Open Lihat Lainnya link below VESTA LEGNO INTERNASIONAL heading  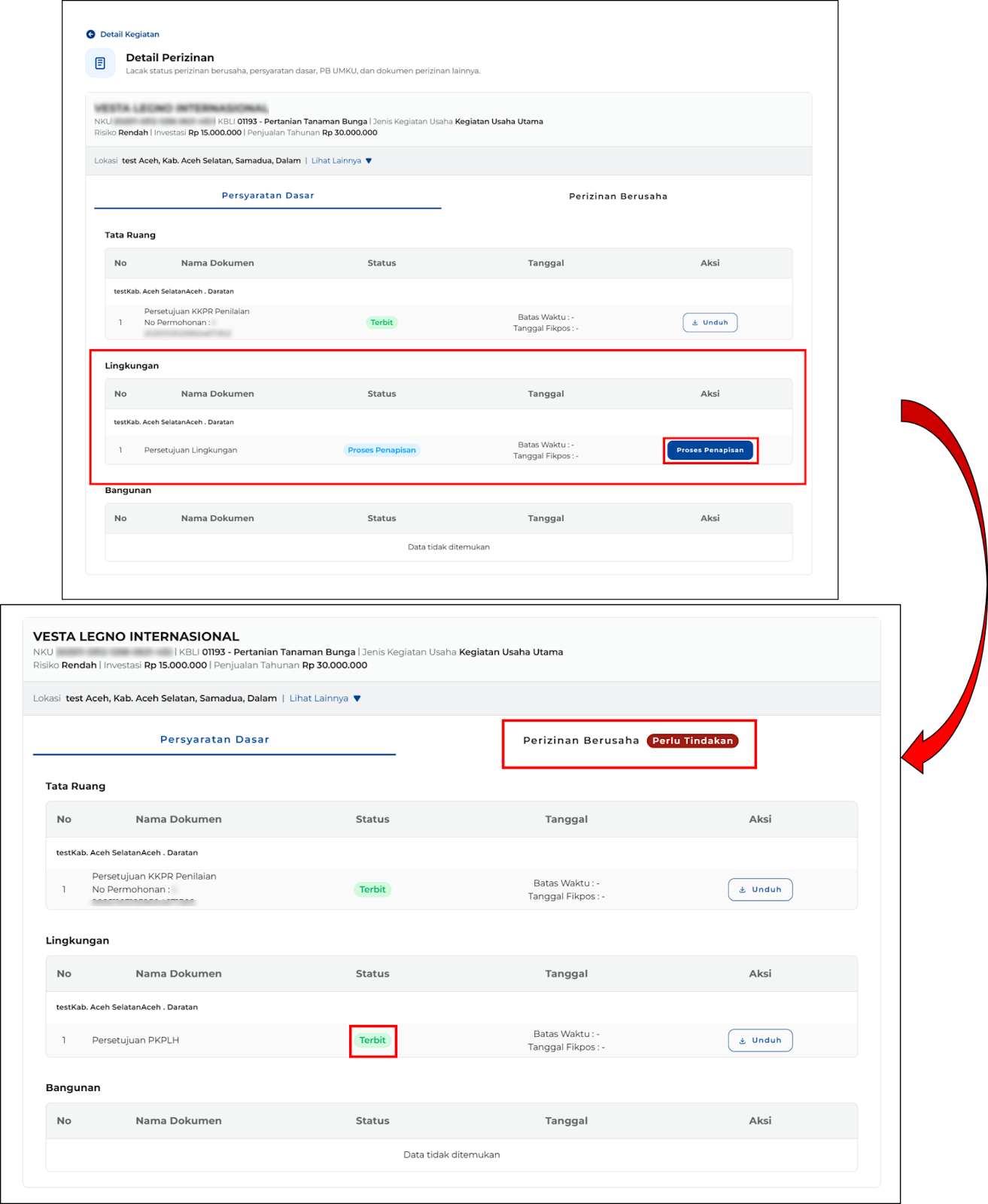point(318,698)
